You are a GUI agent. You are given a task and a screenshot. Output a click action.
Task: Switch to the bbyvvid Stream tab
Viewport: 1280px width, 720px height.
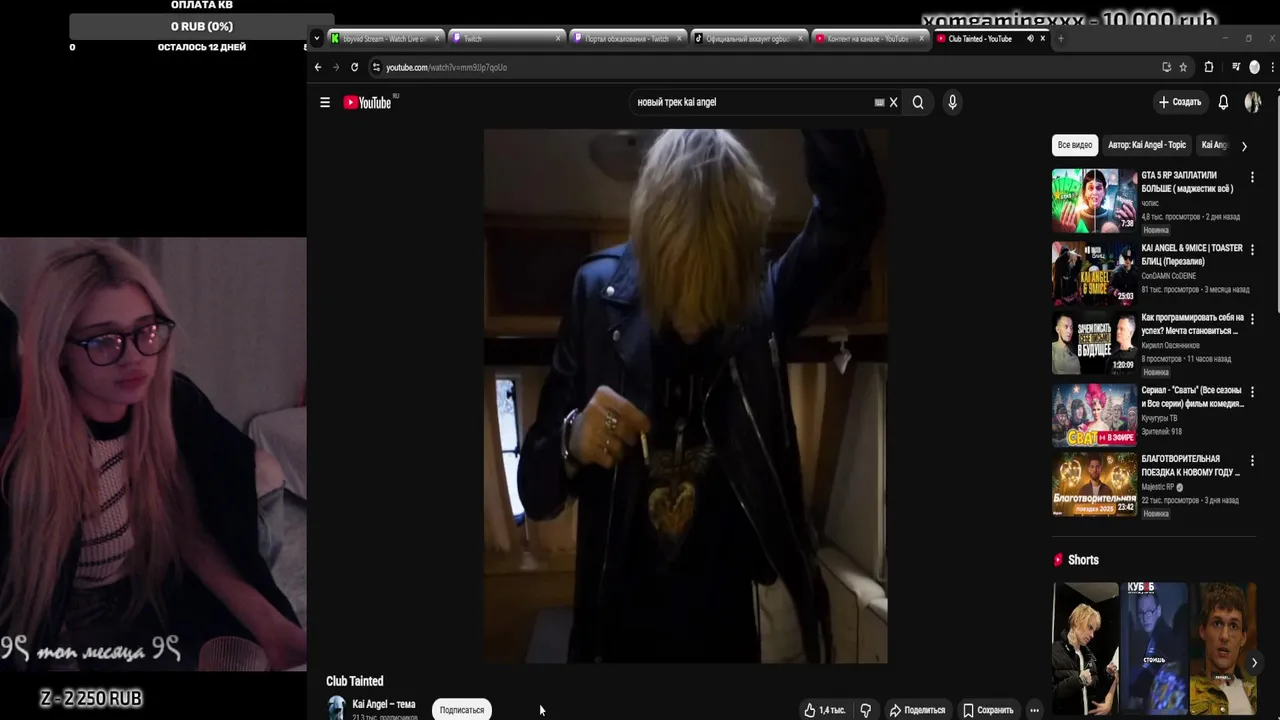pyautogui.click(x=385, y=39)
